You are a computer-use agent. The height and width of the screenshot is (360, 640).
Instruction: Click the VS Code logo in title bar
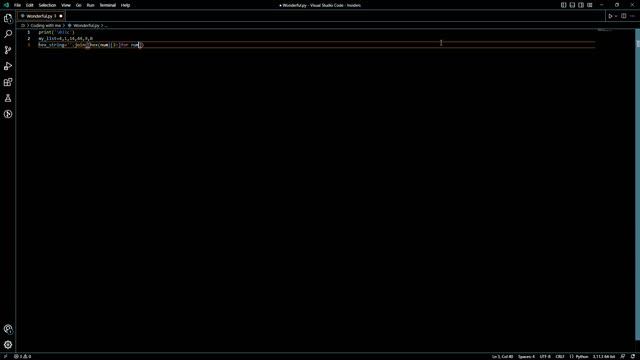click(x=6, y=5)
